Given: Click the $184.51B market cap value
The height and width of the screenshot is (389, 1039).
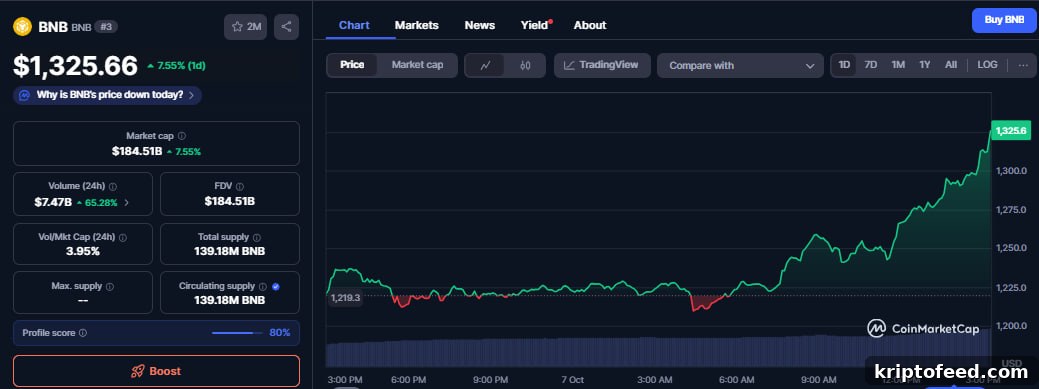Looking at the screenshot, I should (x=137, y=151).
